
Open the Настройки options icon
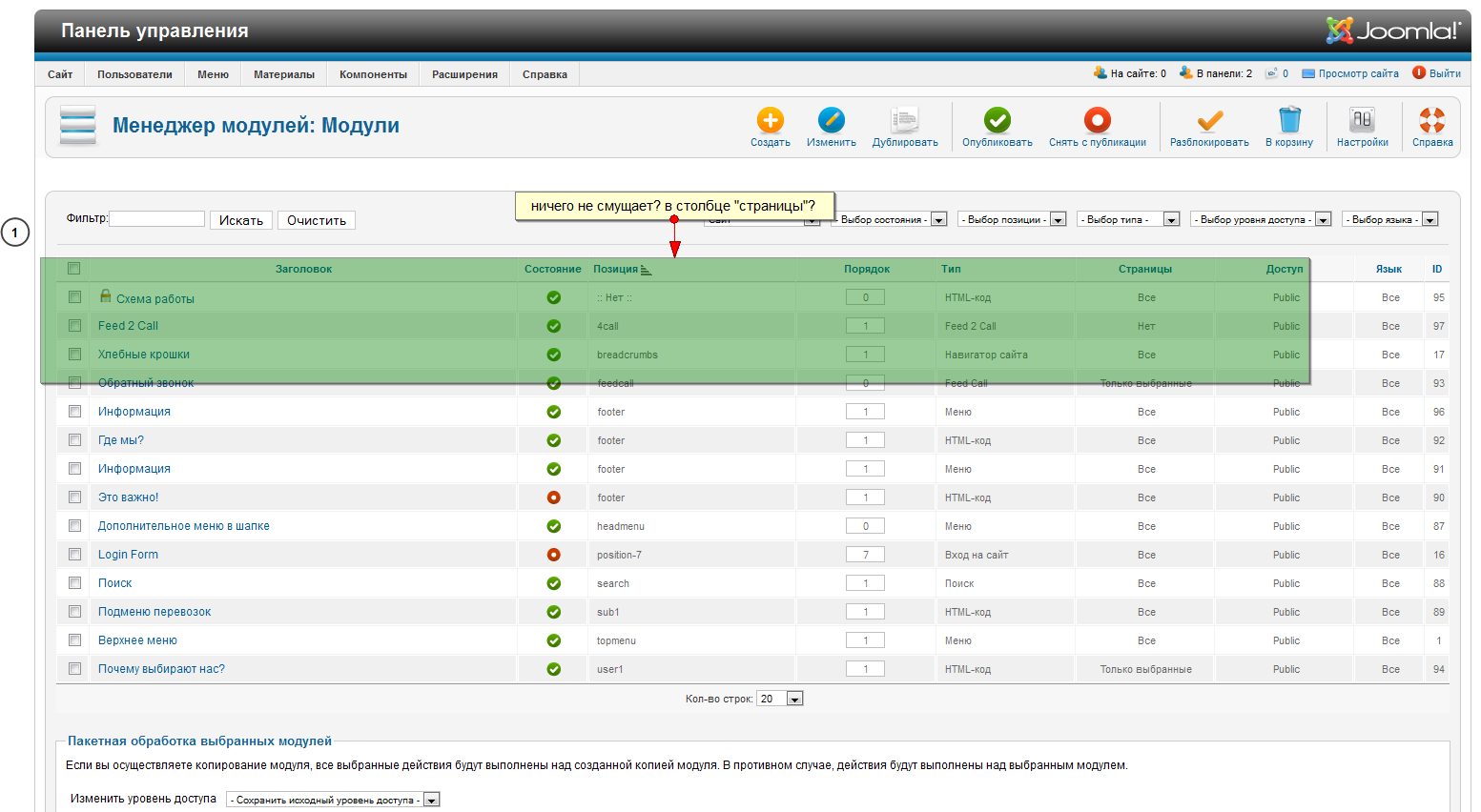pyautogui.click(x=1362, y=121)
